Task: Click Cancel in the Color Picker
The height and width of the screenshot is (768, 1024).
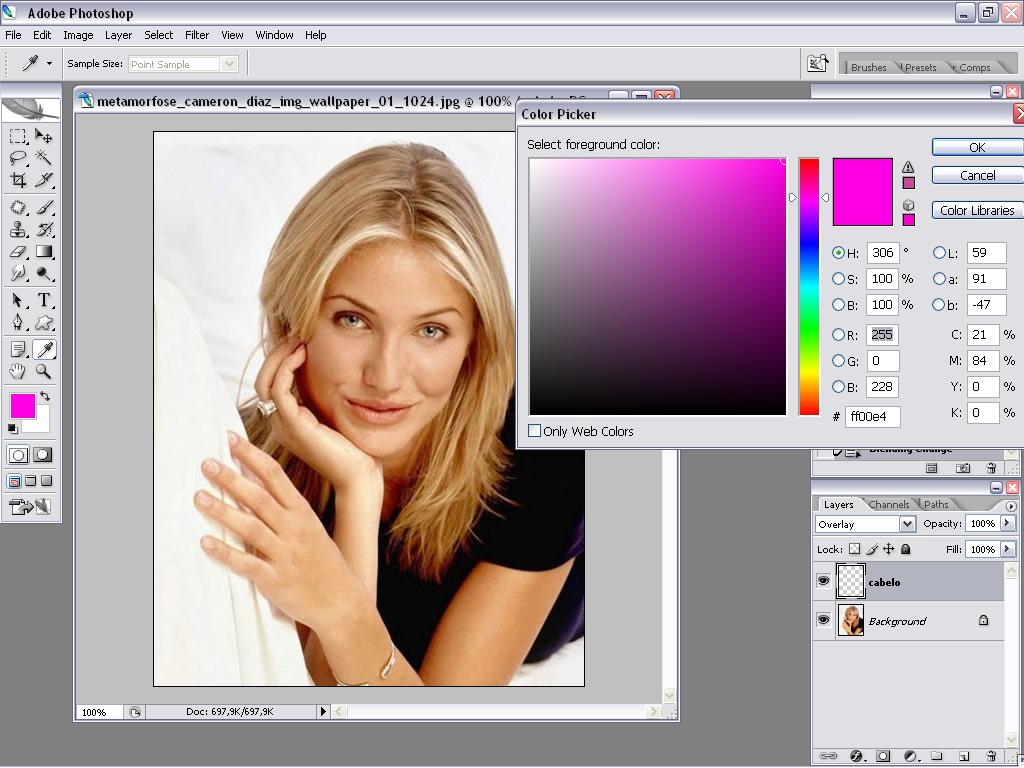Action: click(x=977, y=176)
